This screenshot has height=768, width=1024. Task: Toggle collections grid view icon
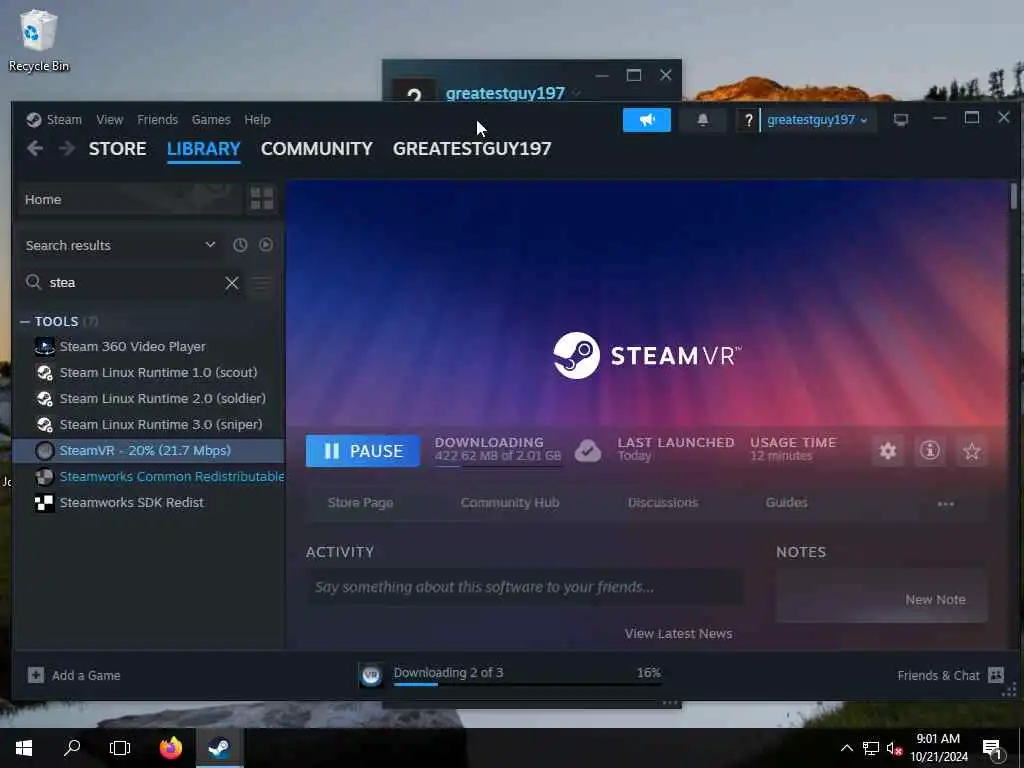point(262,199)
